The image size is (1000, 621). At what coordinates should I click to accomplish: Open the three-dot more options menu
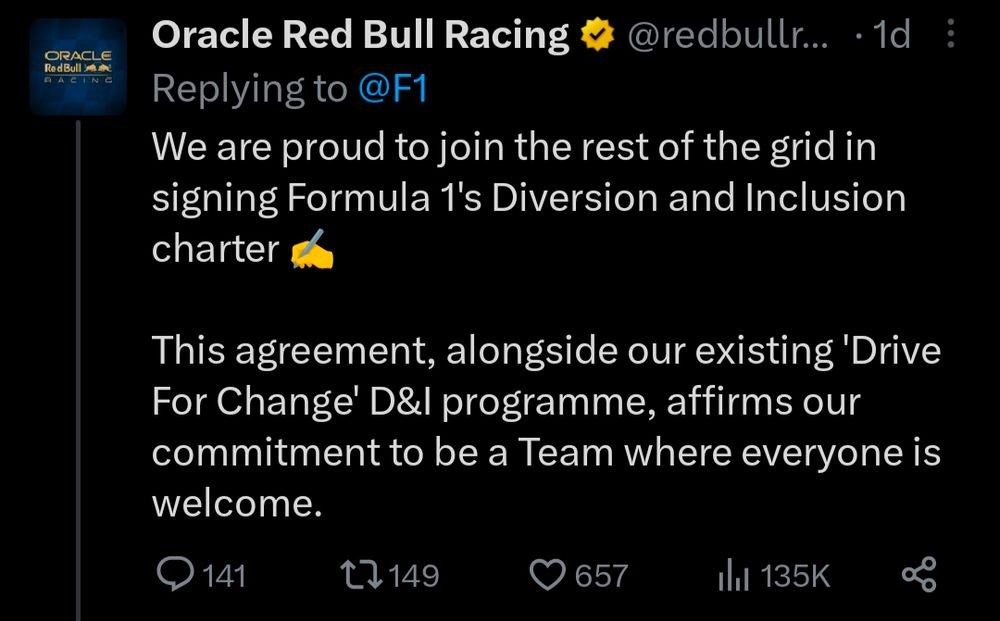click(x=950, y=34)
